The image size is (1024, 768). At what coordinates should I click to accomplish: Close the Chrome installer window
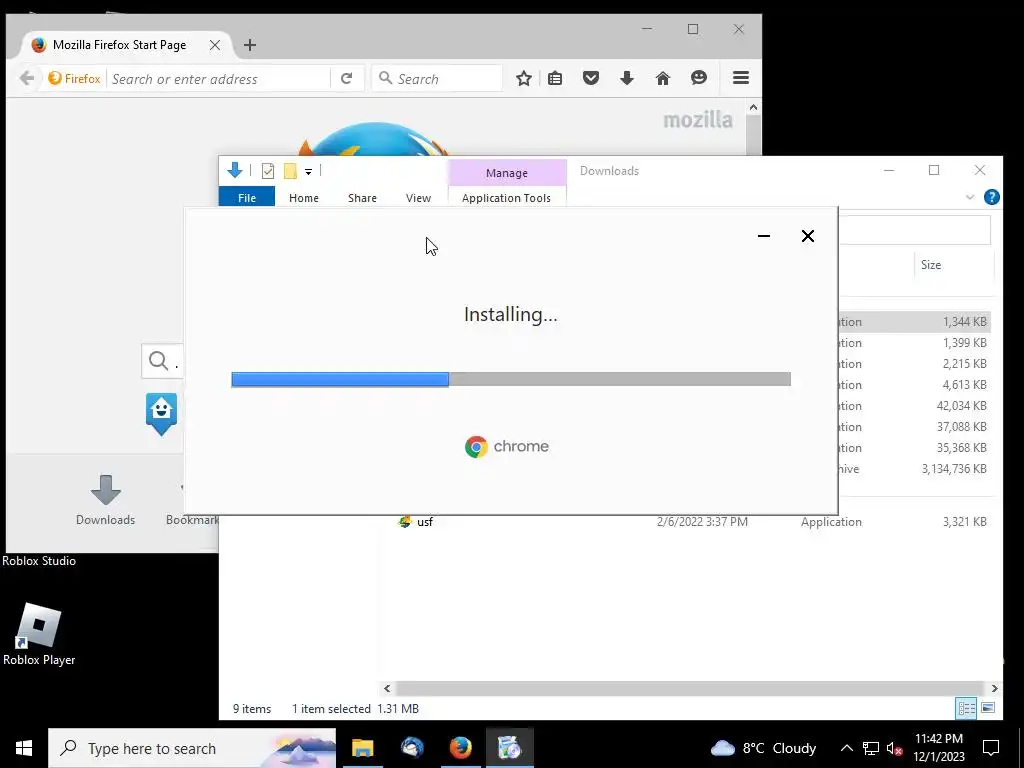click(x=808, y=236)
